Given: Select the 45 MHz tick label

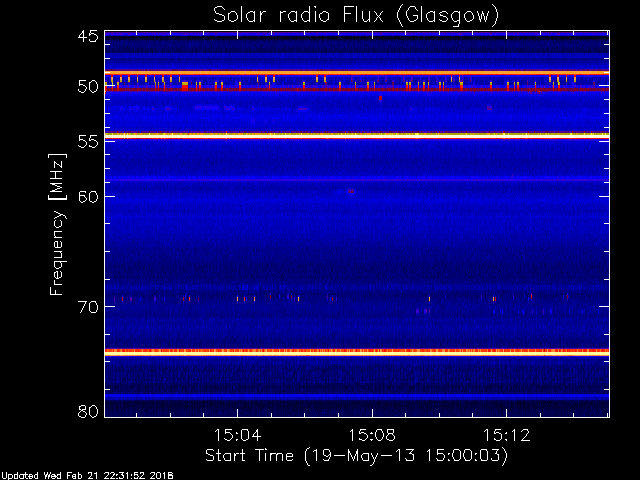Looking at the screenshot, I should point(87,37).
